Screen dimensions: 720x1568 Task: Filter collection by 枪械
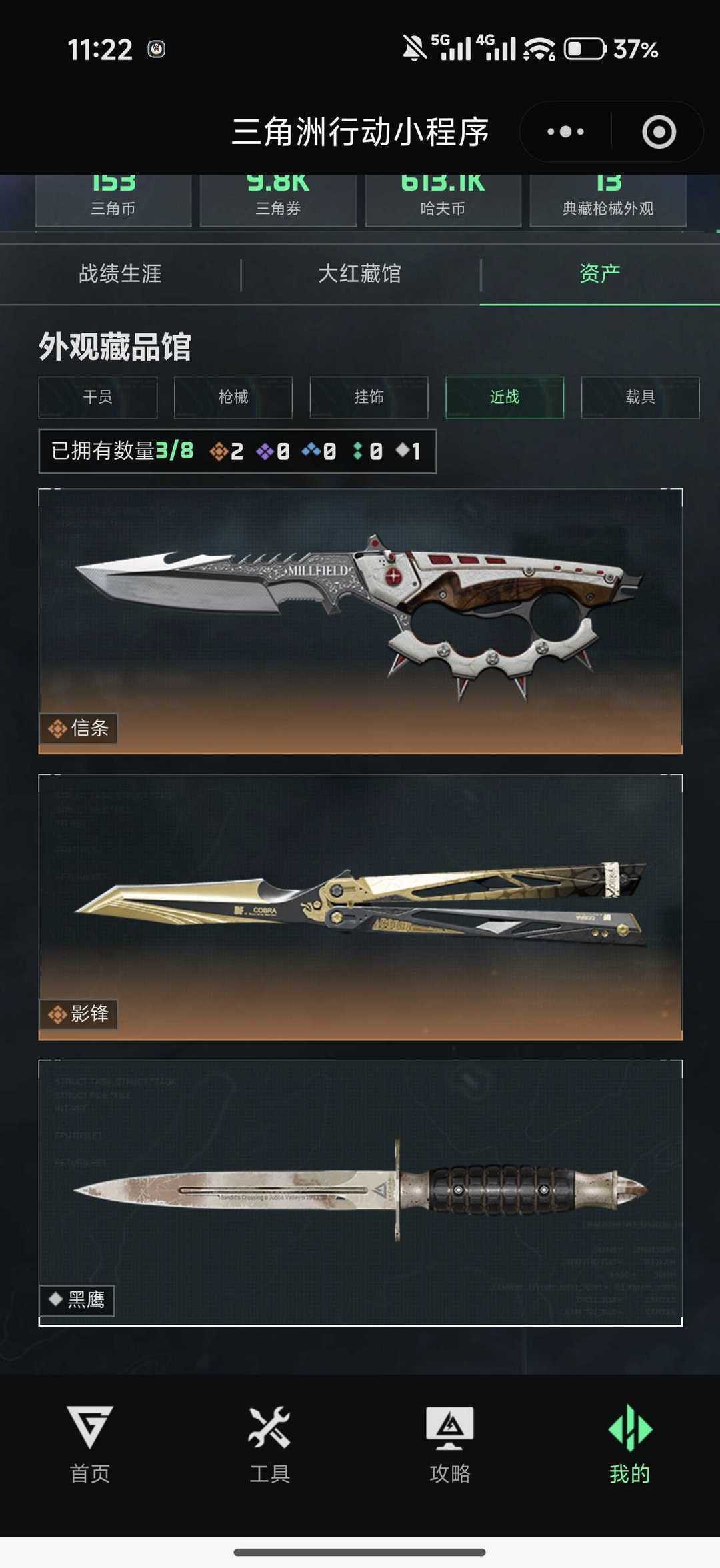tap(233, 398)
